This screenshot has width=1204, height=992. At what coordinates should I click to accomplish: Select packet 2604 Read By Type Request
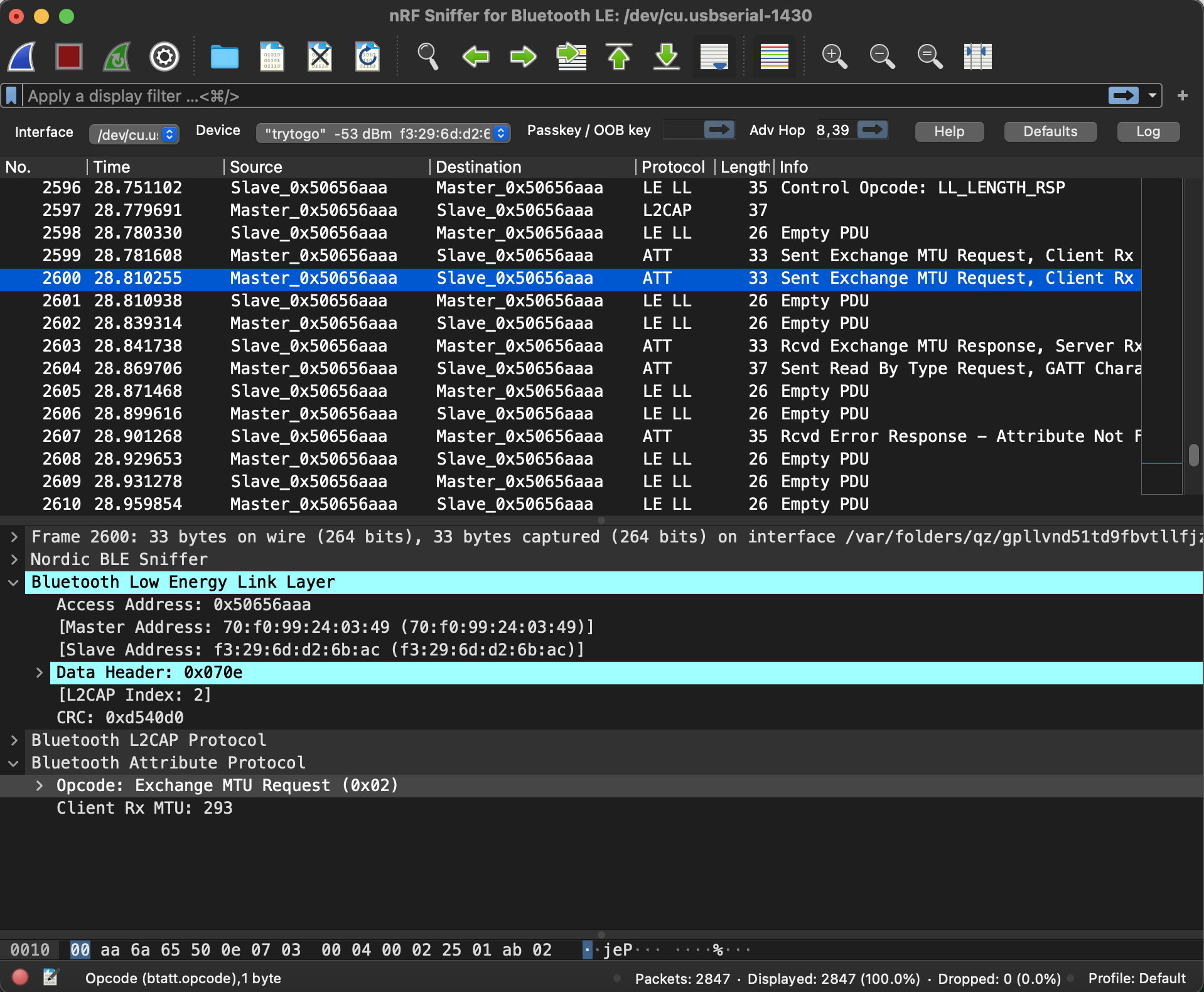(x=571, y=369)
